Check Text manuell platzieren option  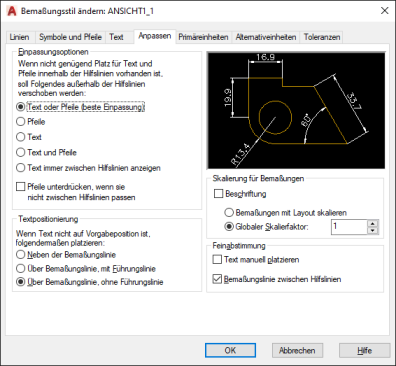[x=217, y=259]
